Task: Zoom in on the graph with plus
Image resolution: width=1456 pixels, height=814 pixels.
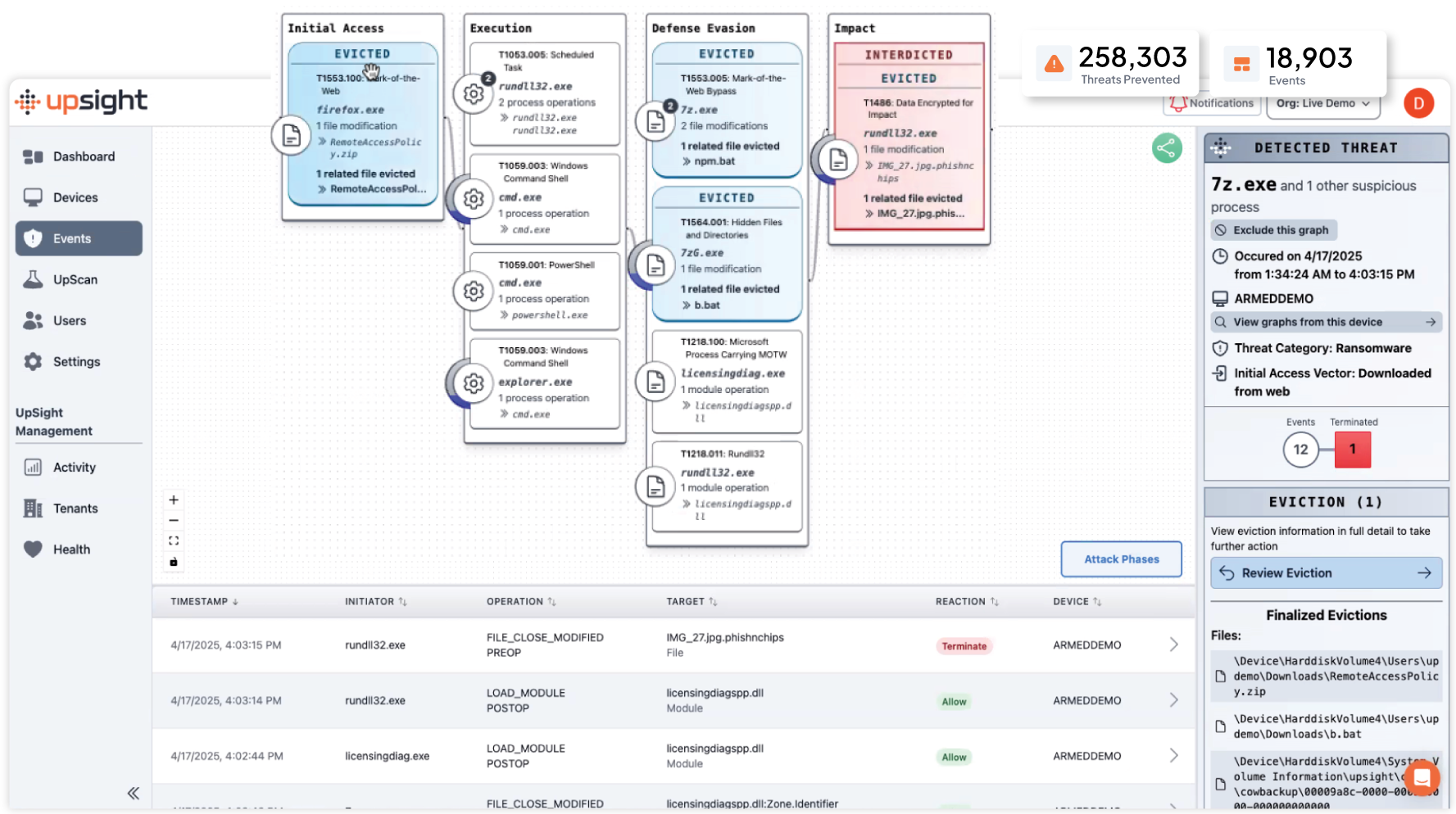Action: [x=174, y=500]
